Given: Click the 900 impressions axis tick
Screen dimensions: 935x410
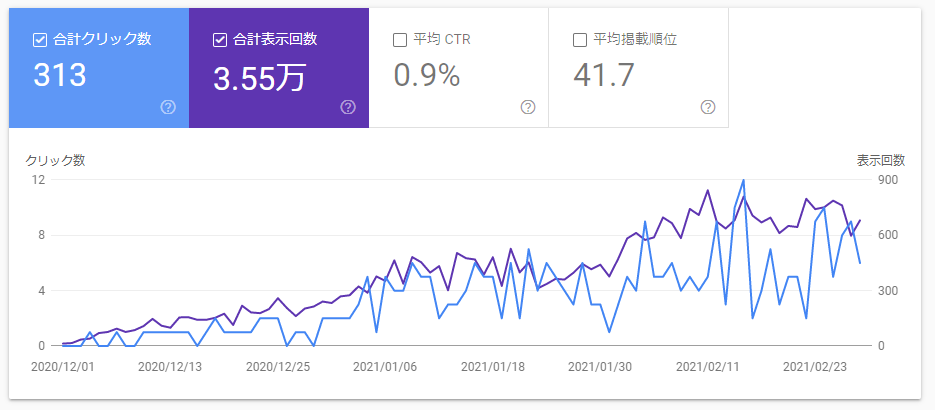Looking at the screenshot, I should 886,180.
